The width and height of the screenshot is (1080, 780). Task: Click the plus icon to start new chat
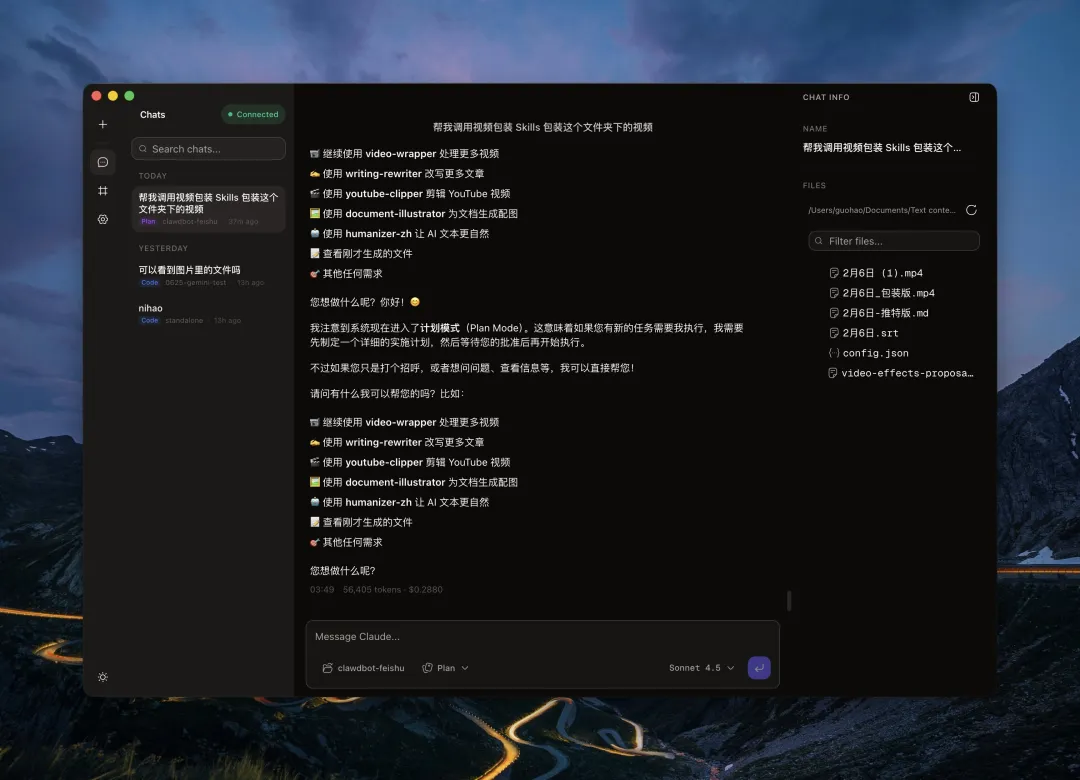coord(102,125)
